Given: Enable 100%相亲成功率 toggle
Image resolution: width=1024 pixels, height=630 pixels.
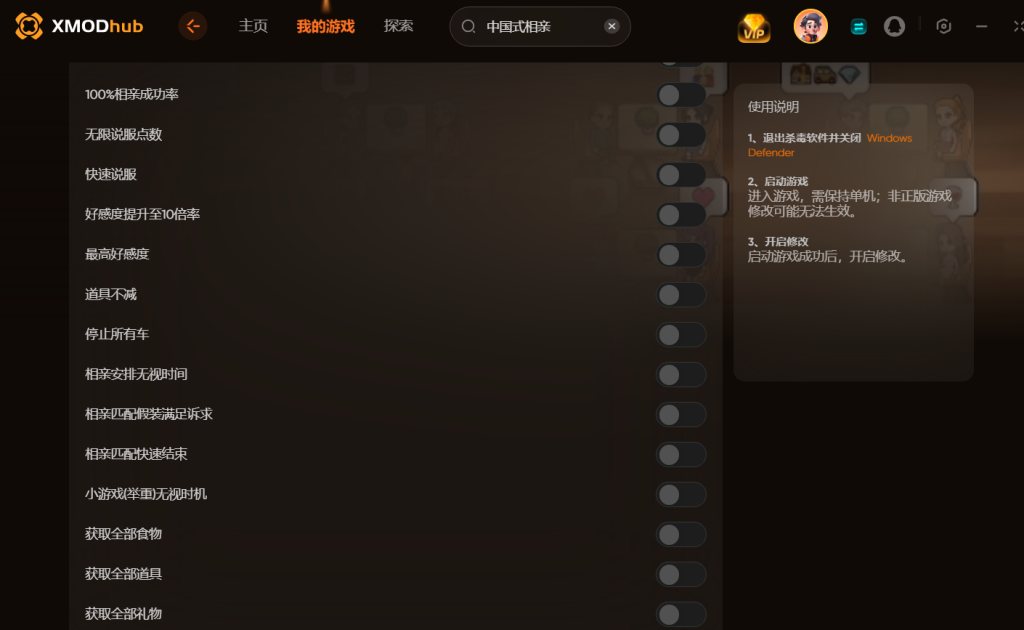Looking at the screenshot, I should click(x=681, y=95).
